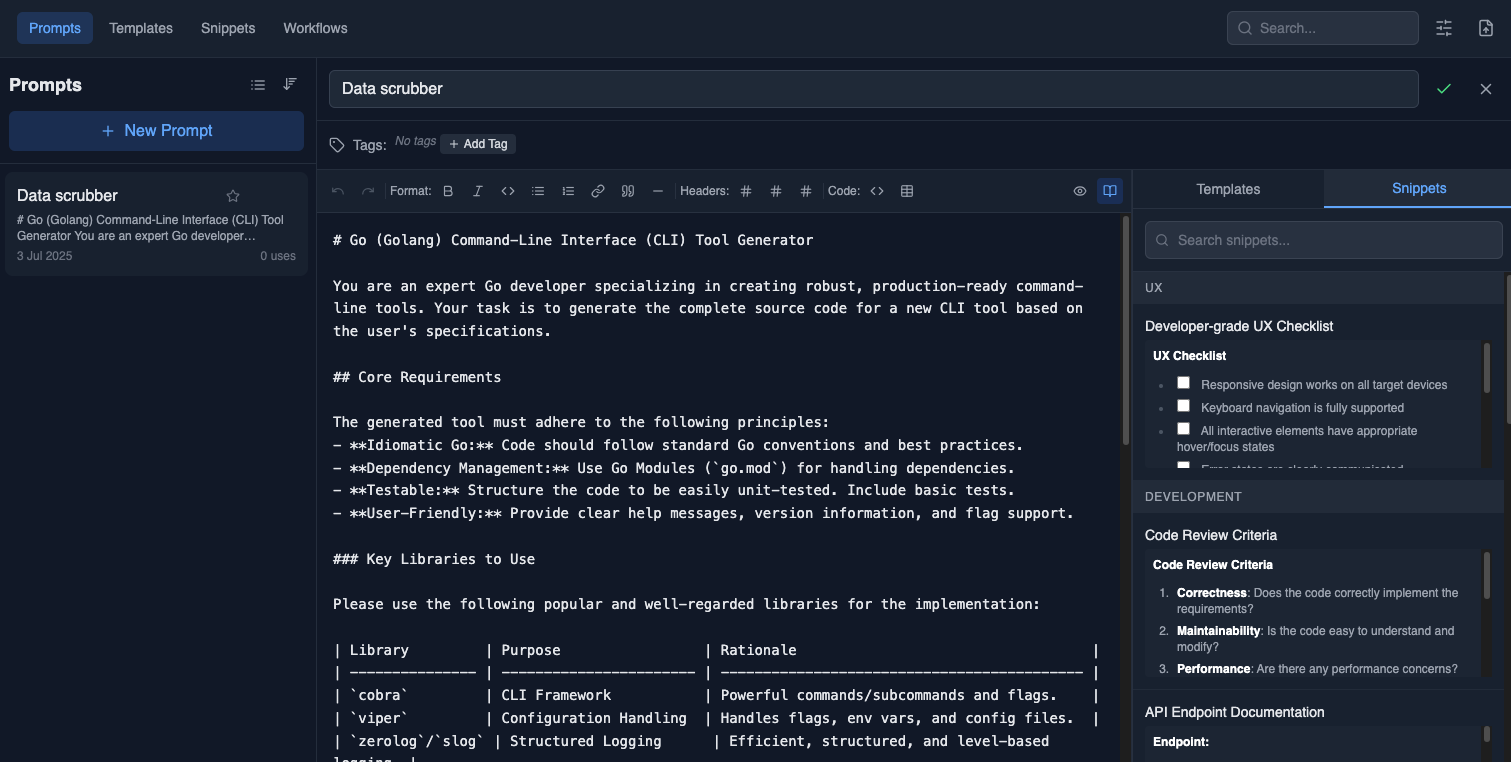
Task: Click the DEVELOPMENT section heading
Action: coord(1193,497)
